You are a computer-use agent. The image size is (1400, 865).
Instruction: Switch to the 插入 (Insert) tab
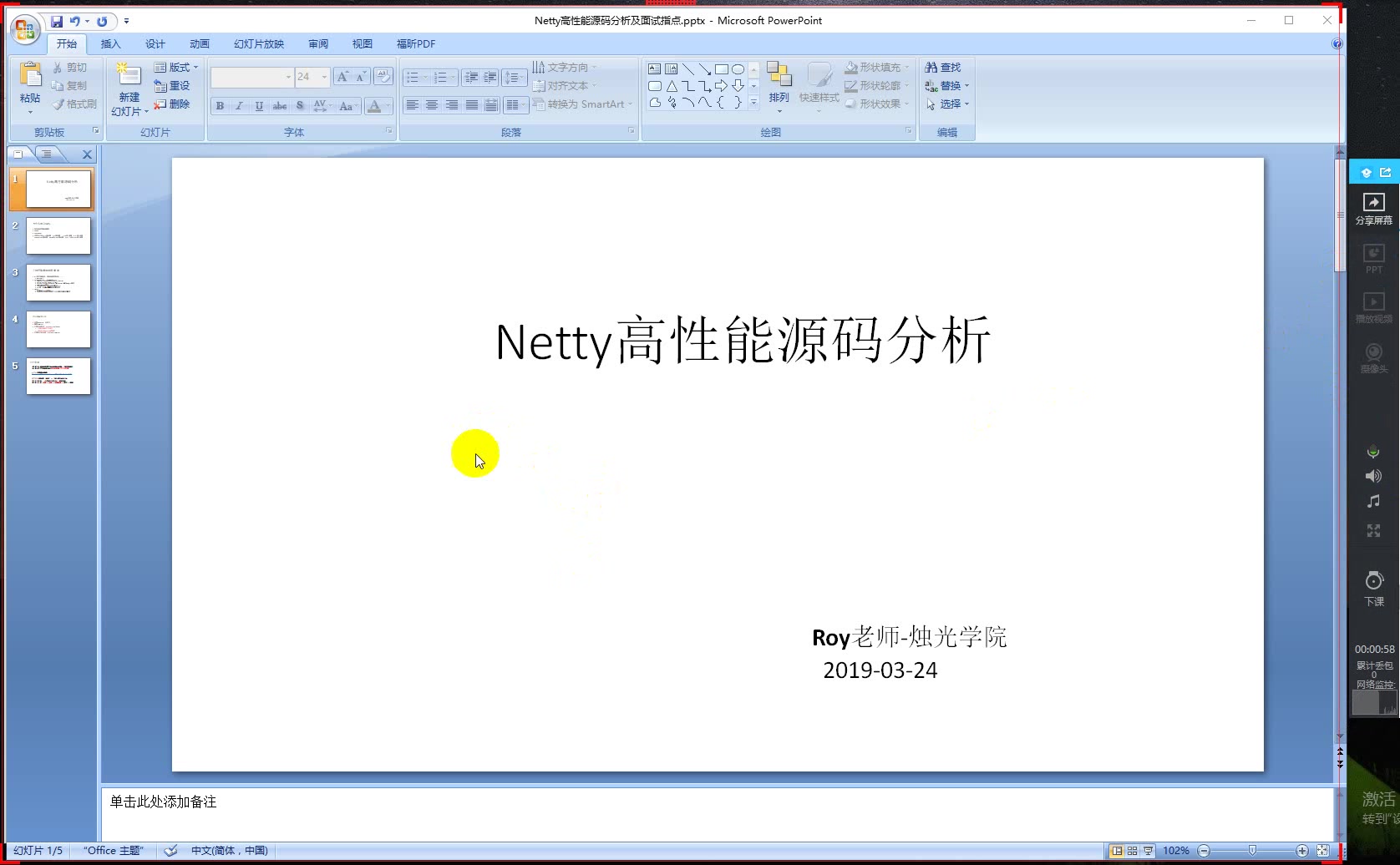click(110, 44)
